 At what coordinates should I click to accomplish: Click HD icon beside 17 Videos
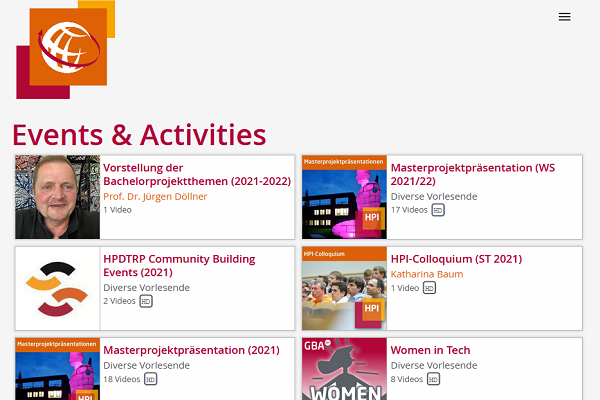tap(438, 210)
